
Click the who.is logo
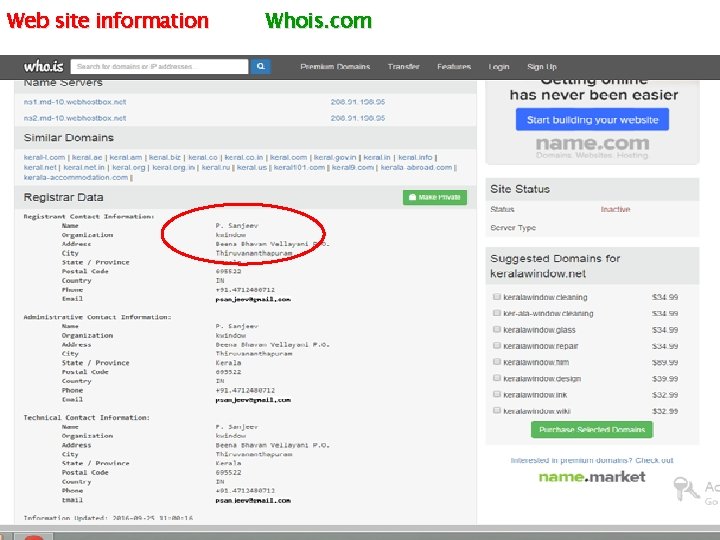point(44,67)
